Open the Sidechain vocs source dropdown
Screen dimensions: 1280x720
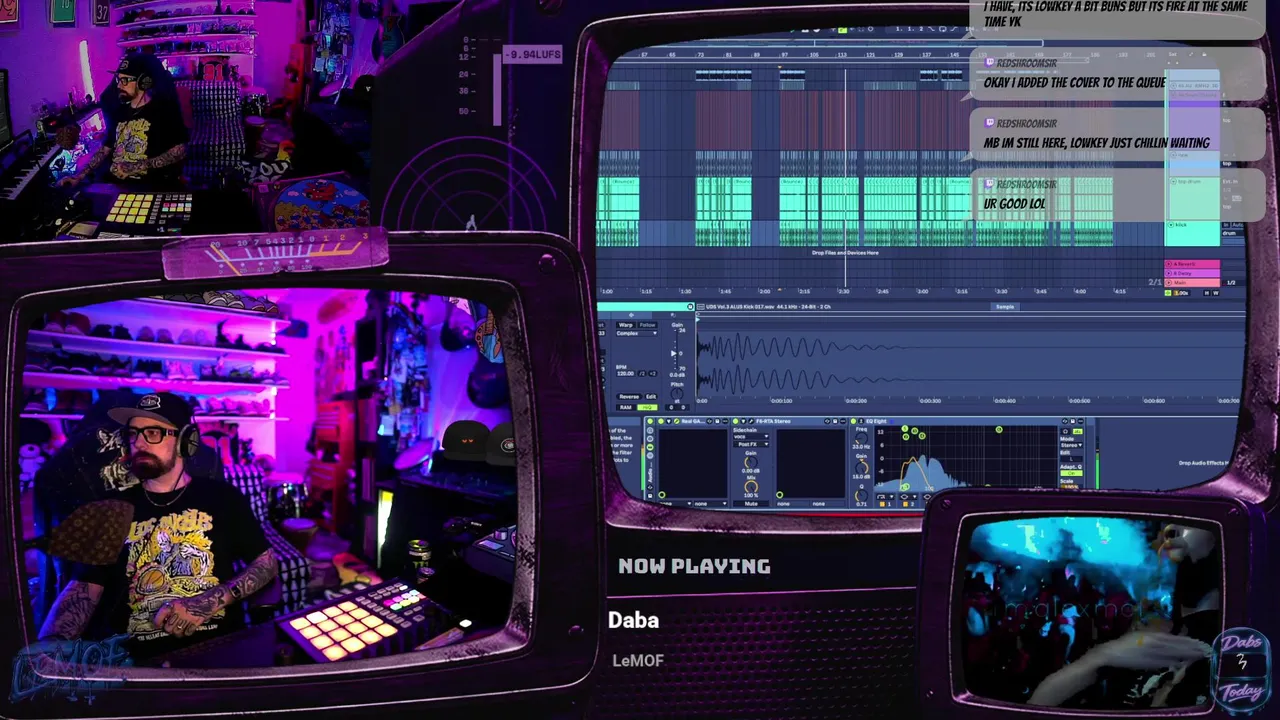click(x=750, y=437)
